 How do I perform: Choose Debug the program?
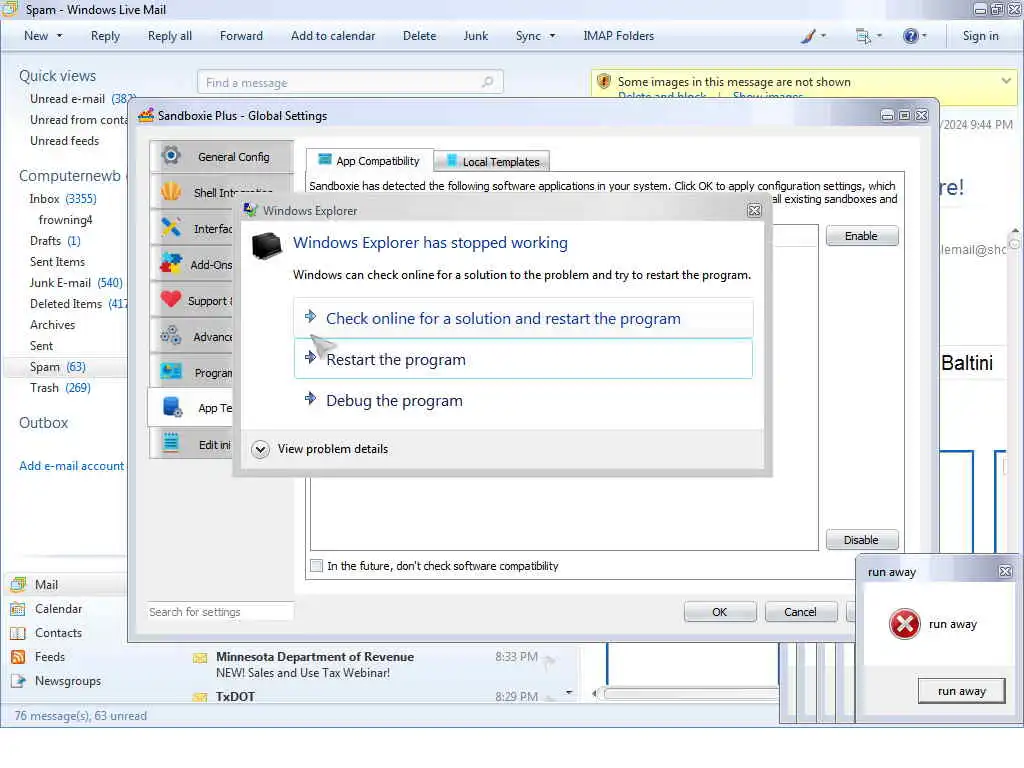coord(523,400)
